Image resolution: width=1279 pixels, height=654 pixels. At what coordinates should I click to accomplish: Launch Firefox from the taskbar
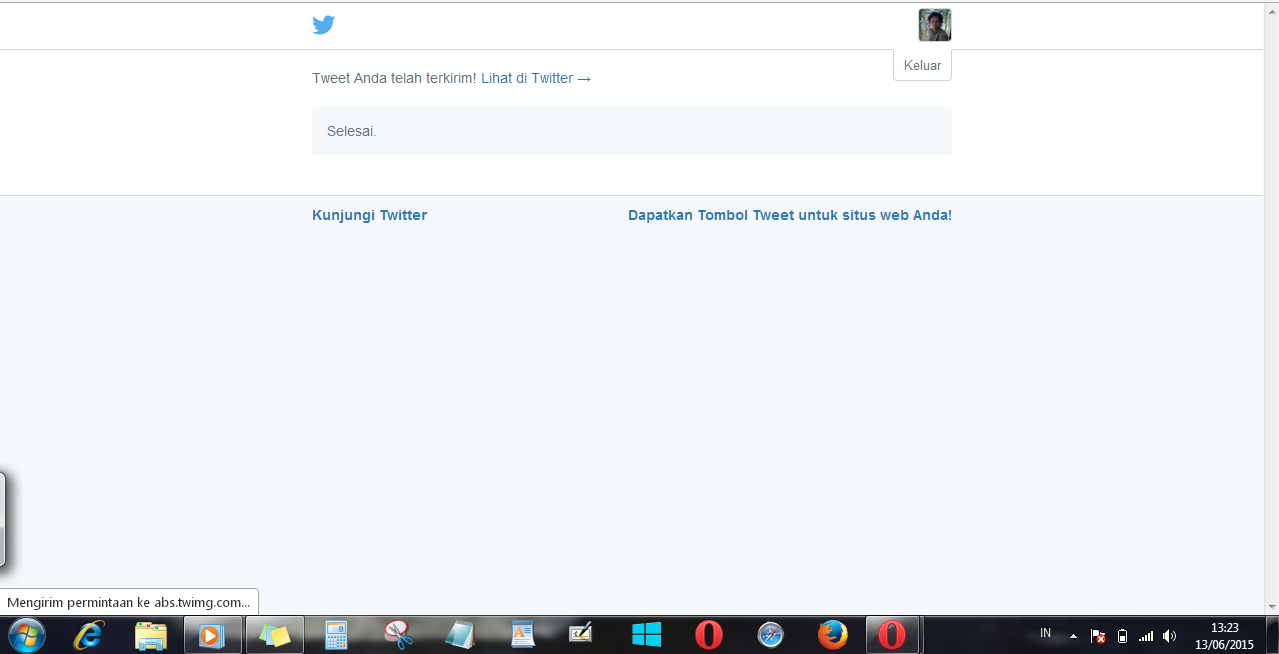click(x=832, y=635)
